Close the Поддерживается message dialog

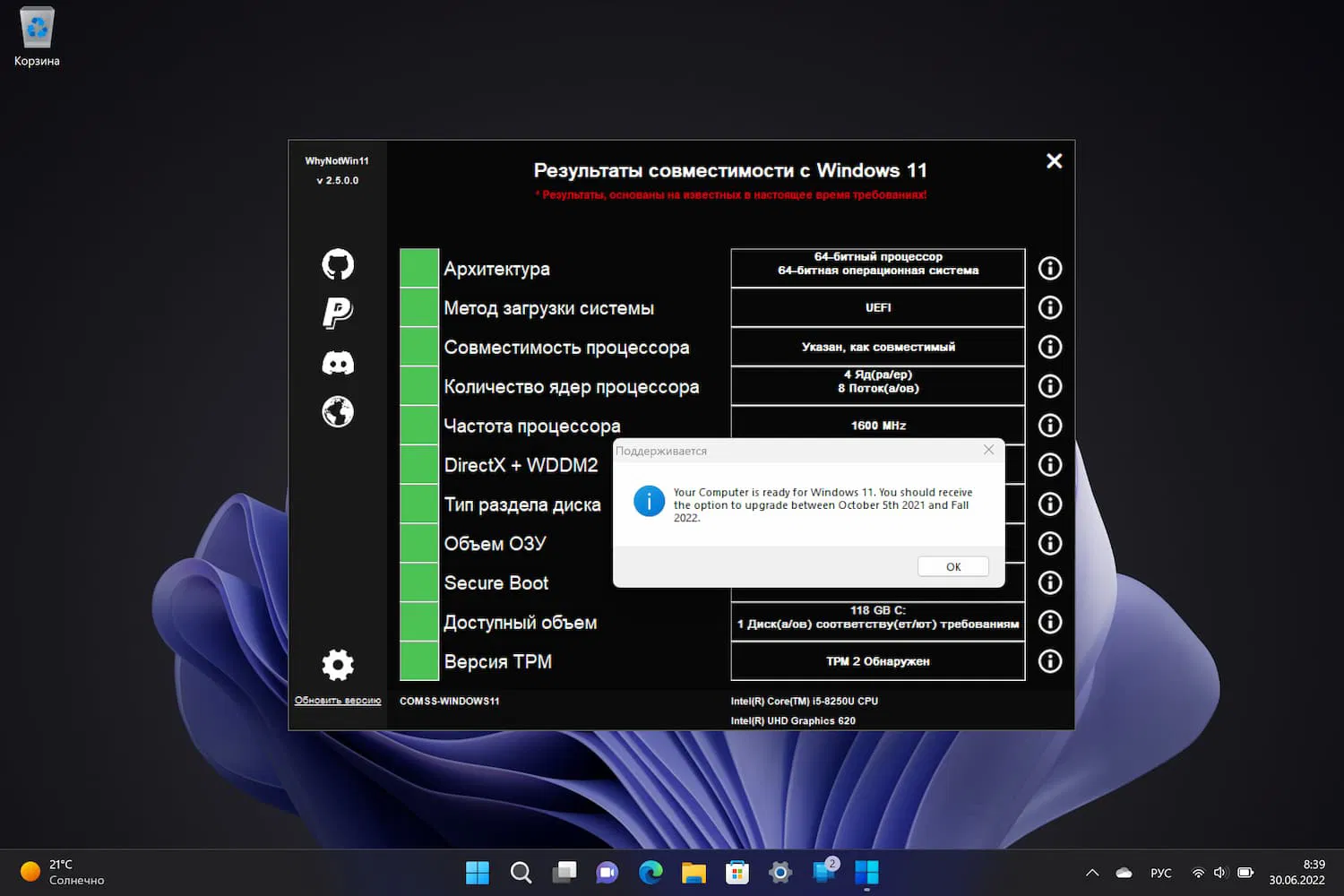[x=988, y=450]
